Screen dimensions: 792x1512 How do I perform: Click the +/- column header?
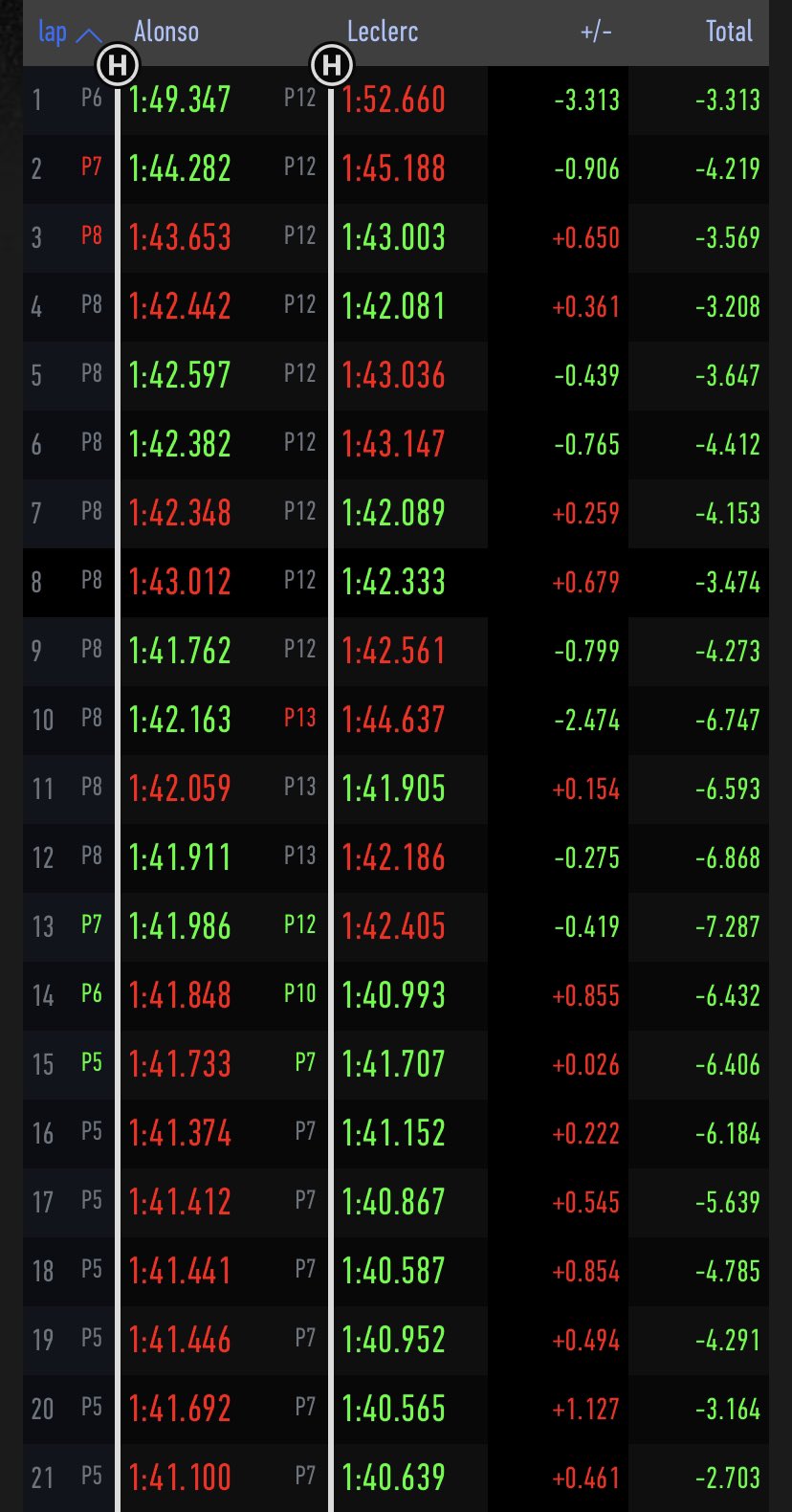point(596,32)
